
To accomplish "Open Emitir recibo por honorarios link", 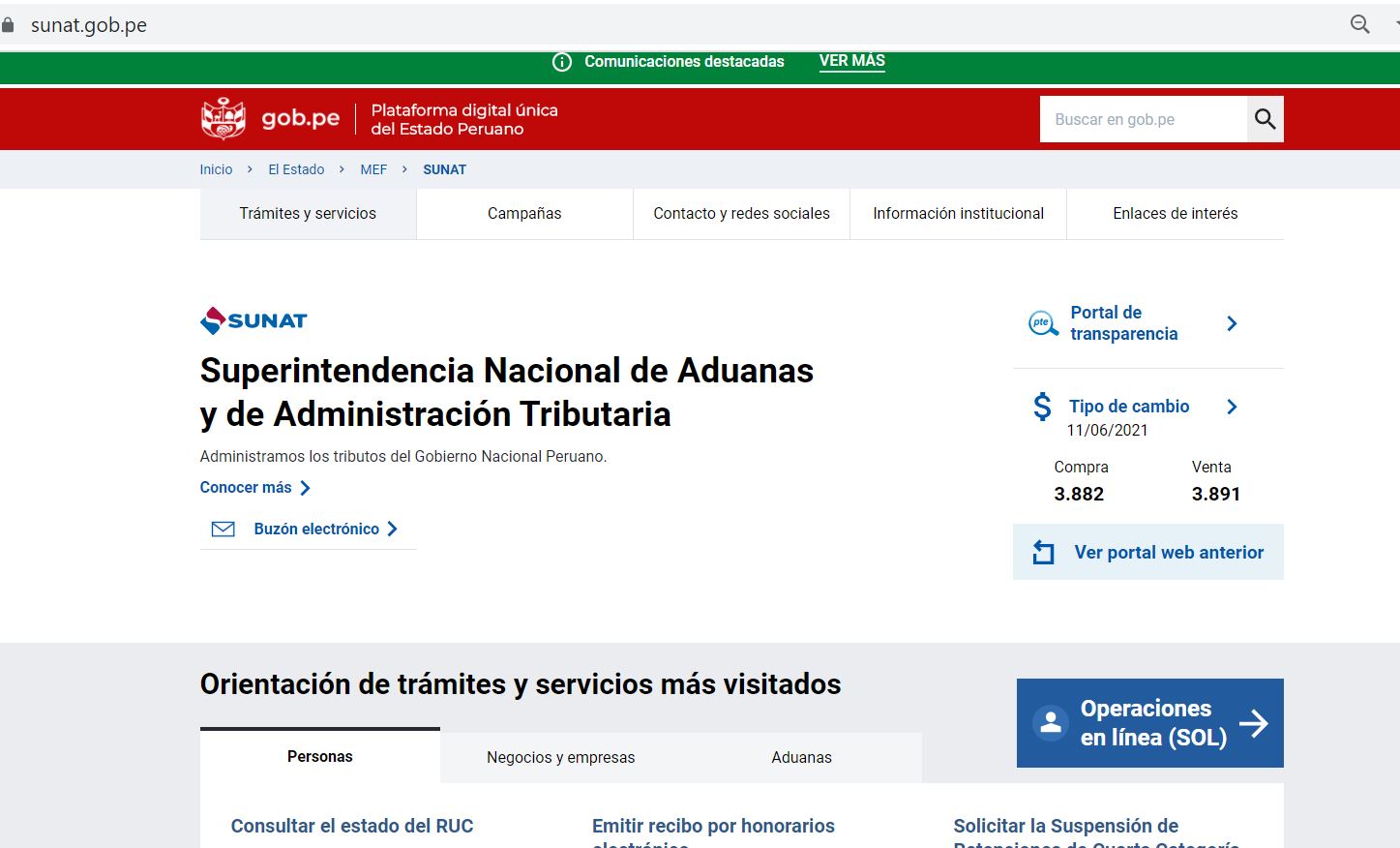I will click(x=713, y=833).
